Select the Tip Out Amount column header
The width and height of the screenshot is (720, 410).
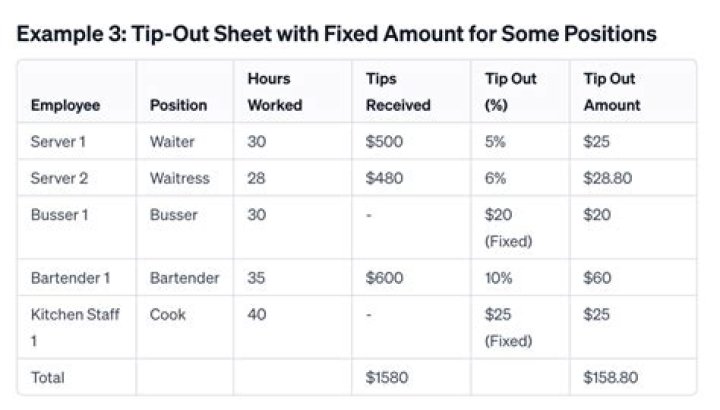[x=611, y=92]
